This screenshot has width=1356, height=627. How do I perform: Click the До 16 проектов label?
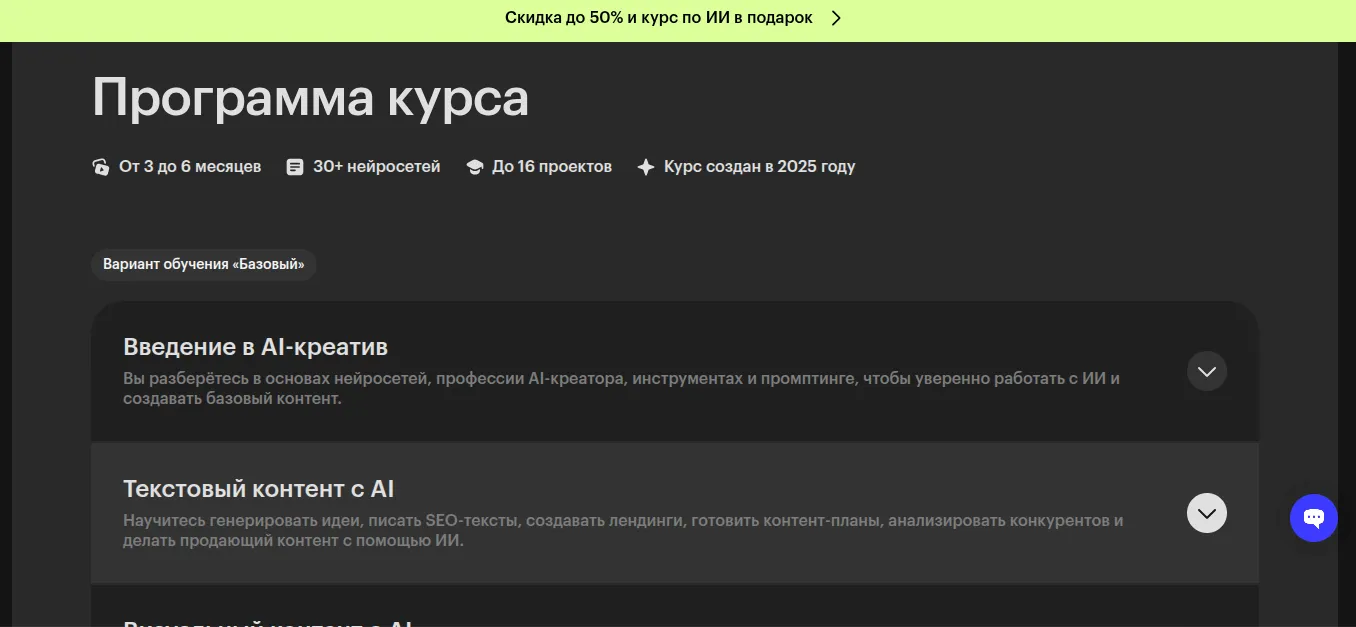[552, 167]
